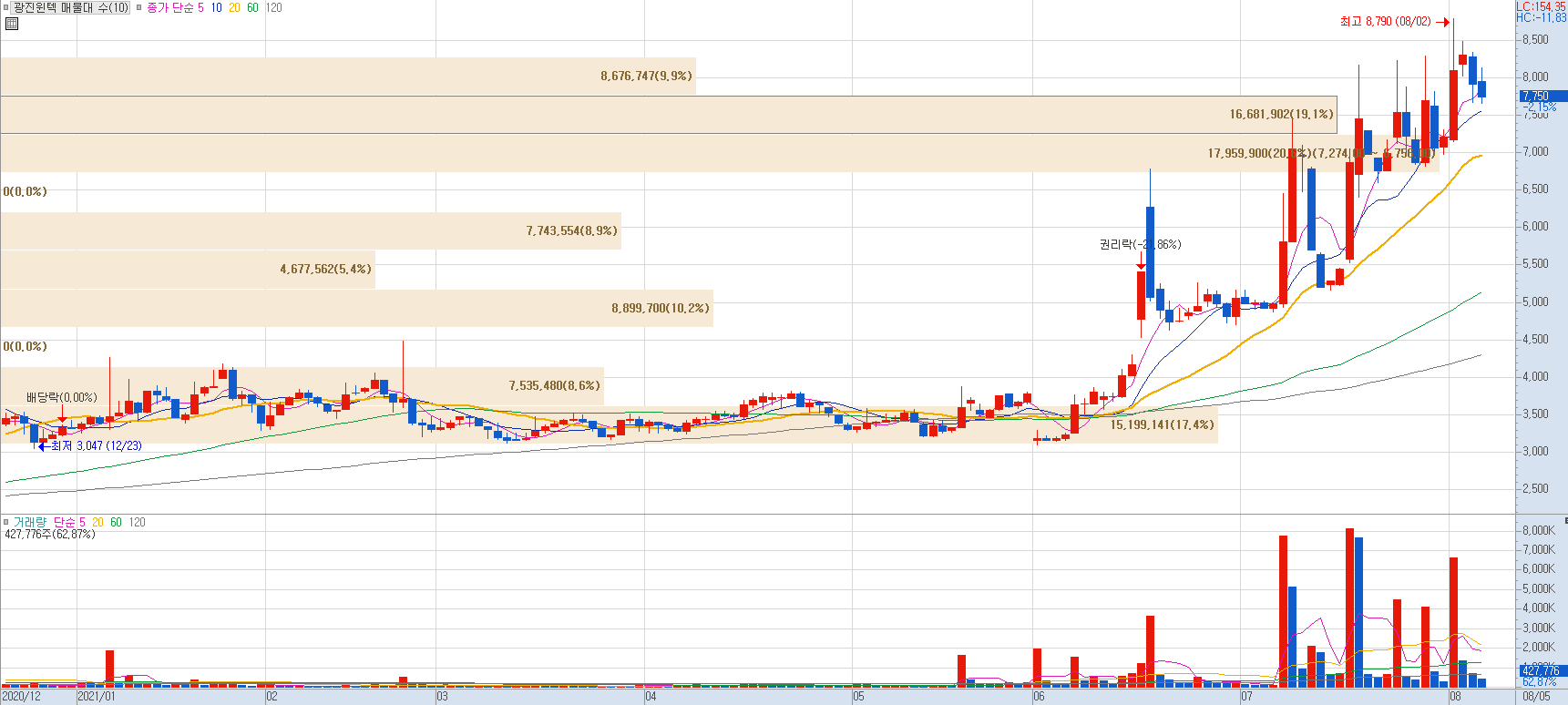Click the 배당락(0.00%) ex-dividend annotation

click(61, 397)
